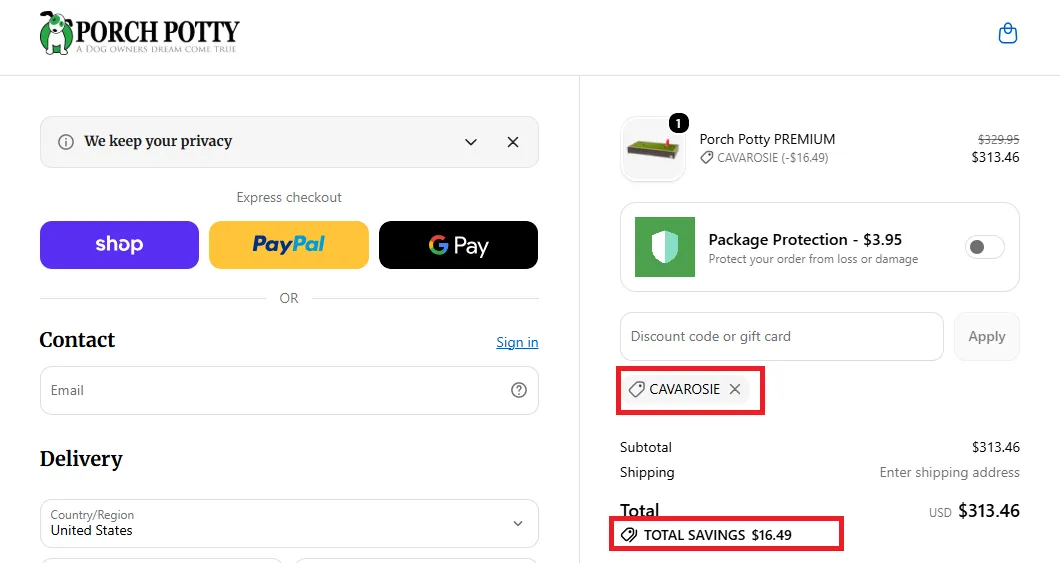The height and width of the screenshot is (563, 1060).
Task: Open the Country/Region dropdown
Action: click(x=289, y=523)
